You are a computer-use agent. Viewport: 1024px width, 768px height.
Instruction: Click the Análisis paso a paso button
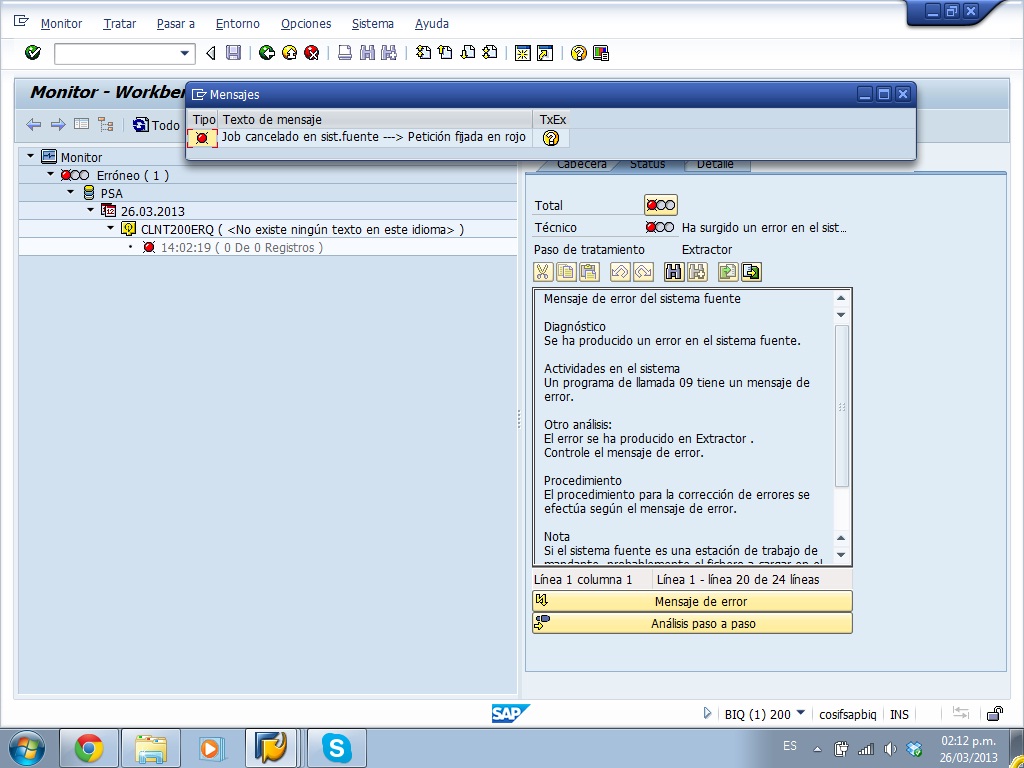pos(692,623)
